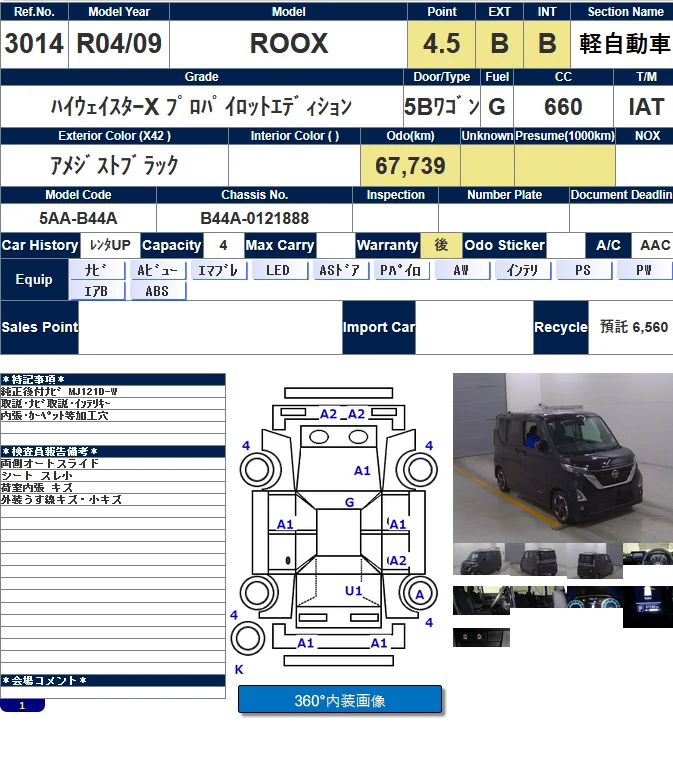The width and height of the screenshot is (673, 784).
Task: Open the 360°内装画像 interior view
Action: 339,700
